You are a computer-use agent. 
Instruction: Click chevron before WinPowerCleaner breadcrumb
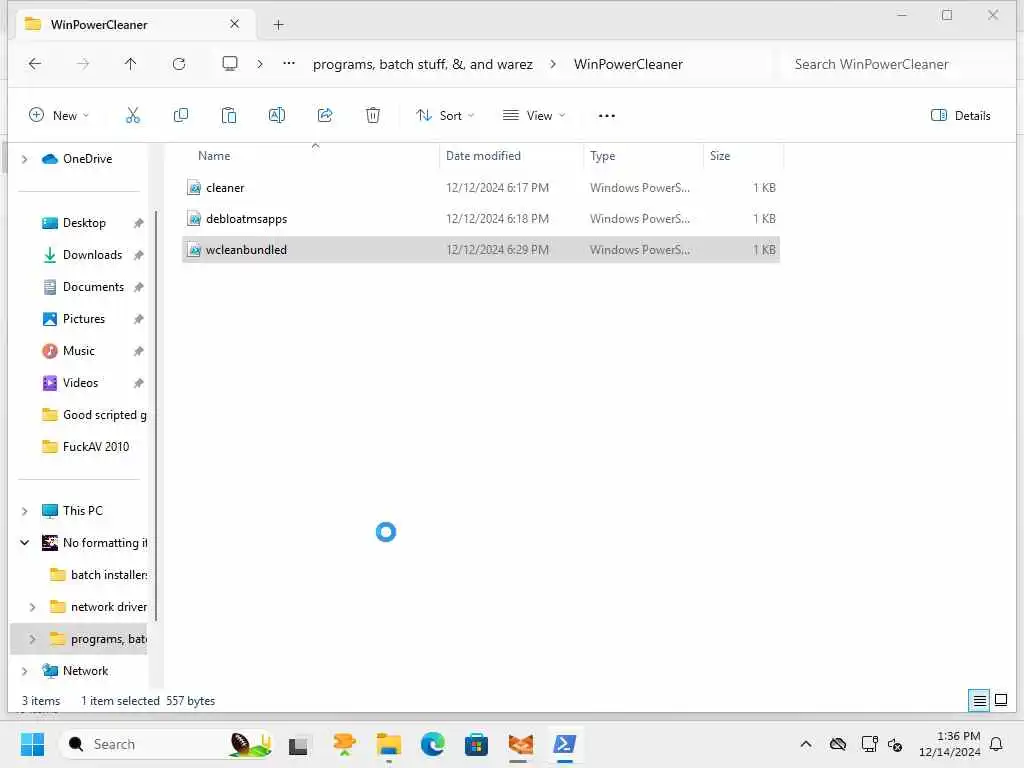553,63
